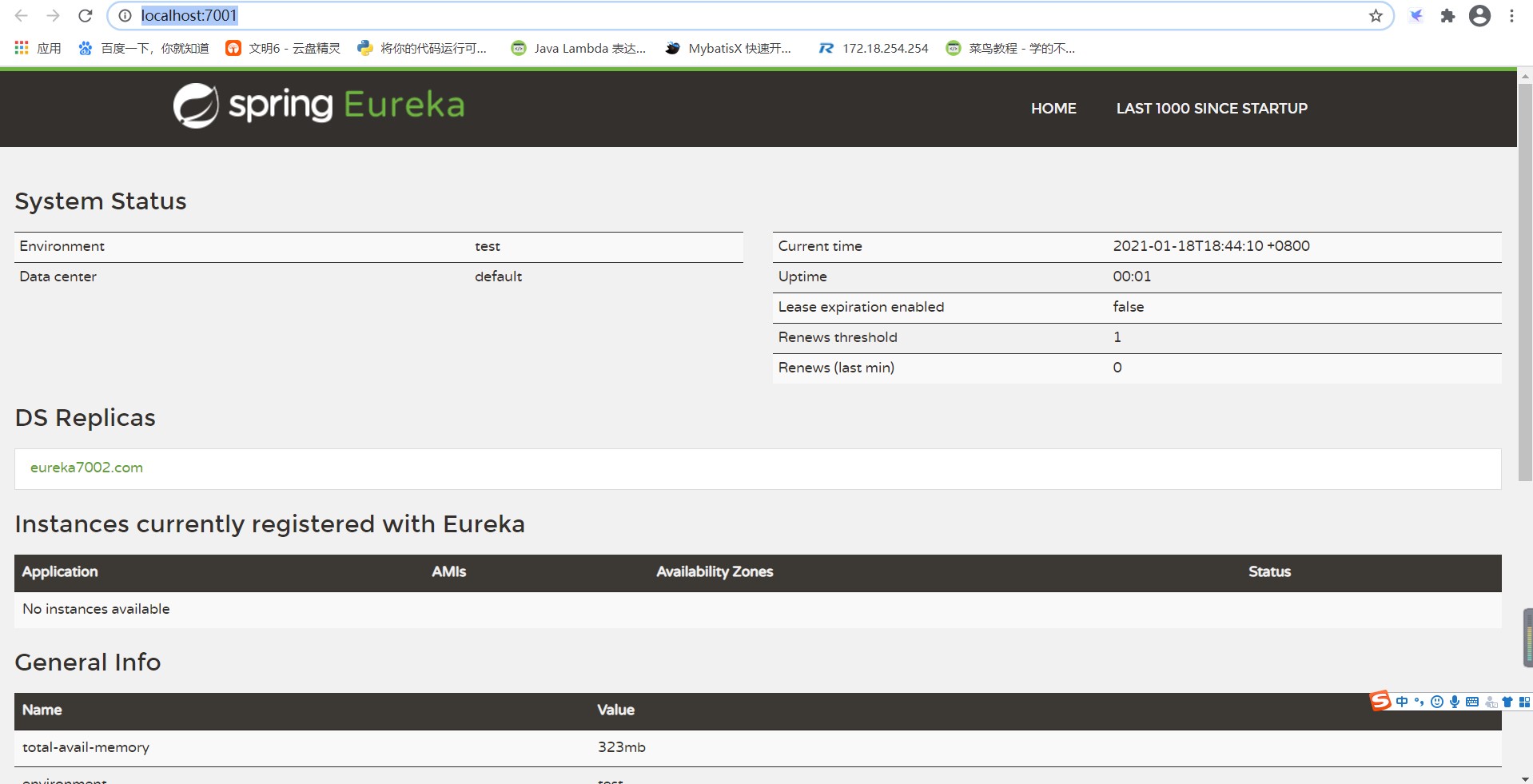Image resolution: width=1533 pixels, height=784 pixels.
Task: Toggle Sogou Chinese/English mode 中 icon
Action: click(x=1402, y=702)
